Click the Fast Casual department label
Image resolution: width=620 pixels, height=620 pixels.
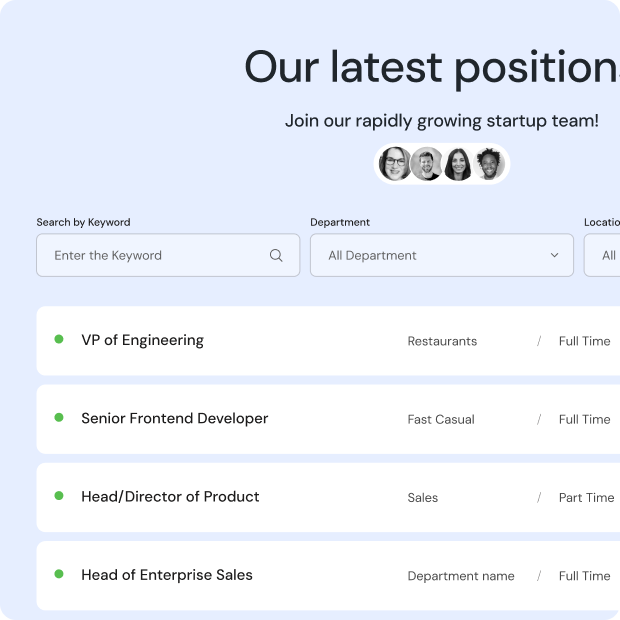[441, 419]
